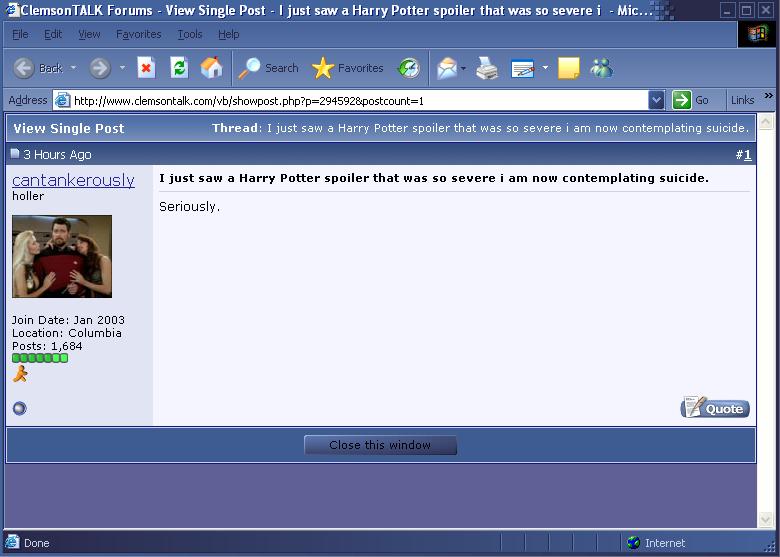Click the post status icon by 3 Hours Ago
Image resolution: width=780 pixels, height=557 pixels.
15,154
